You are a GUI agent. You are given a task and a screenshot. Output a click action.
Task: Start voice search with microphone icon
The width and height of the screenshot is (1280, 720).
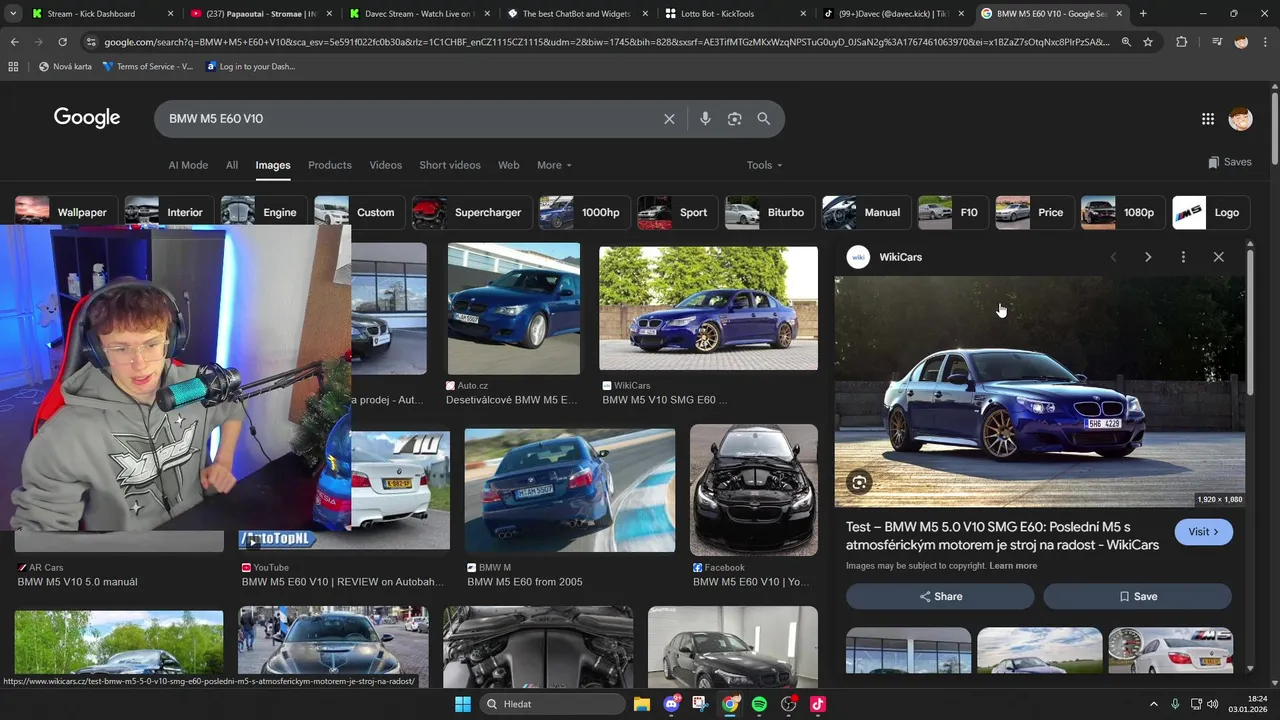click(705, 119)
